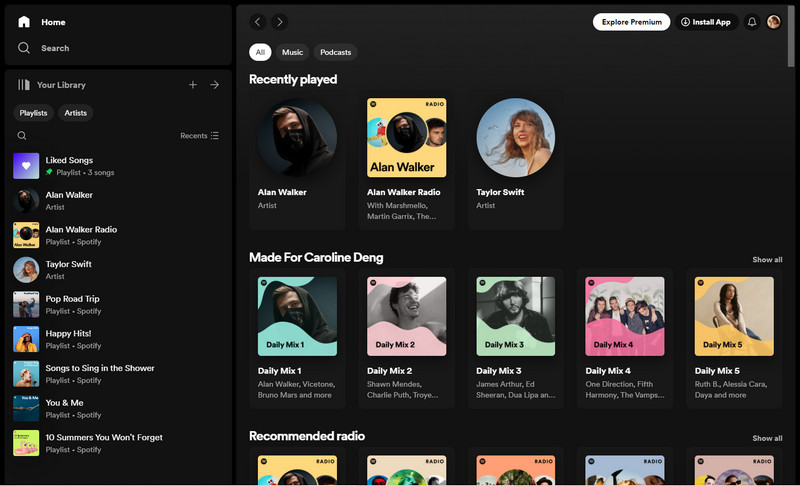Image resolution: width=800 pixels, height=486 pixels.
Task: Open the Recommended radio heading
Action: tap(307, 436)
